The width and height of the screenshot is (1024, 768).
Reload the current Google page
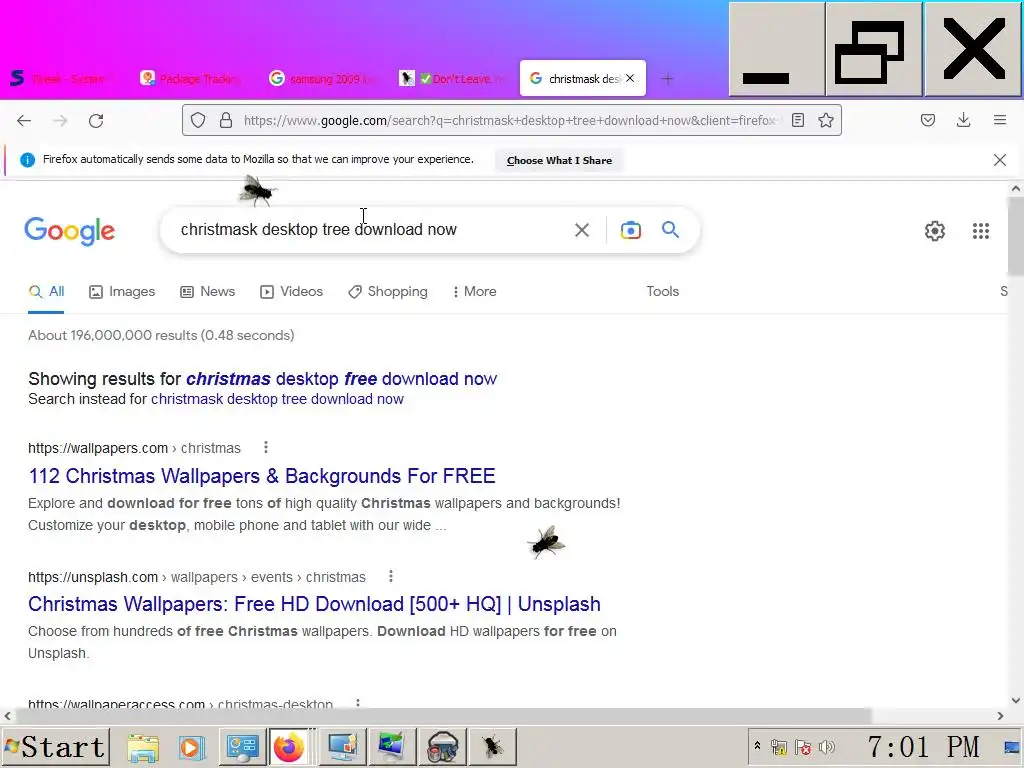pyautogui.click(x=96, y=121)
